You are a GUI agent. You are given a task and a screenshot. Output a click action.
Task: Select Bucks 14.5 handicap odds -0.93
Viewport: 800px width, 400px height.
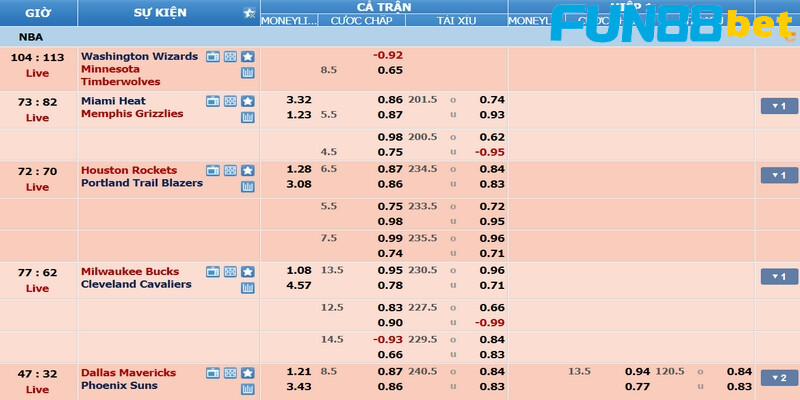[x=388, y=339]
